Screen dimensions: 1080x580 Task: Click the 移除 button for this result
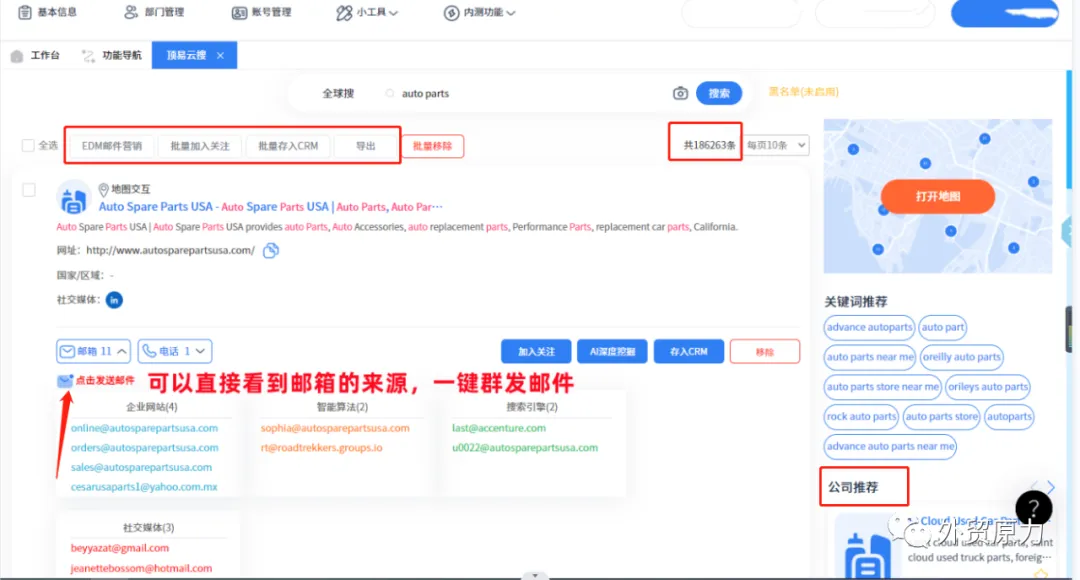[x=765, y=351]
